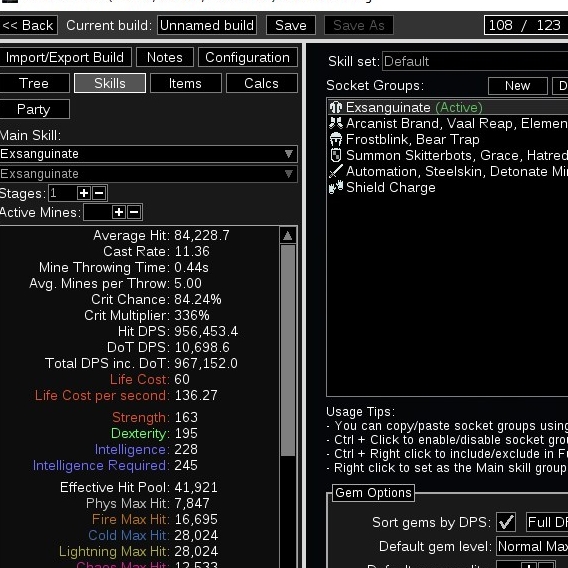Click the Total DPS inc. DoT value
The height and width of the screenshot is (568, 568).
(206, 363)
